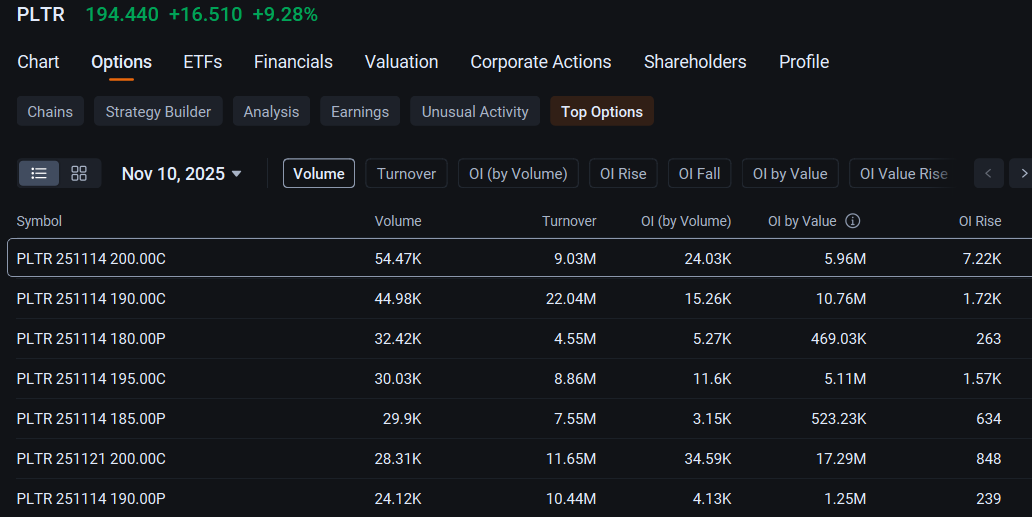Open the Financials tab

pyautogui.click(x=293, y=62)
